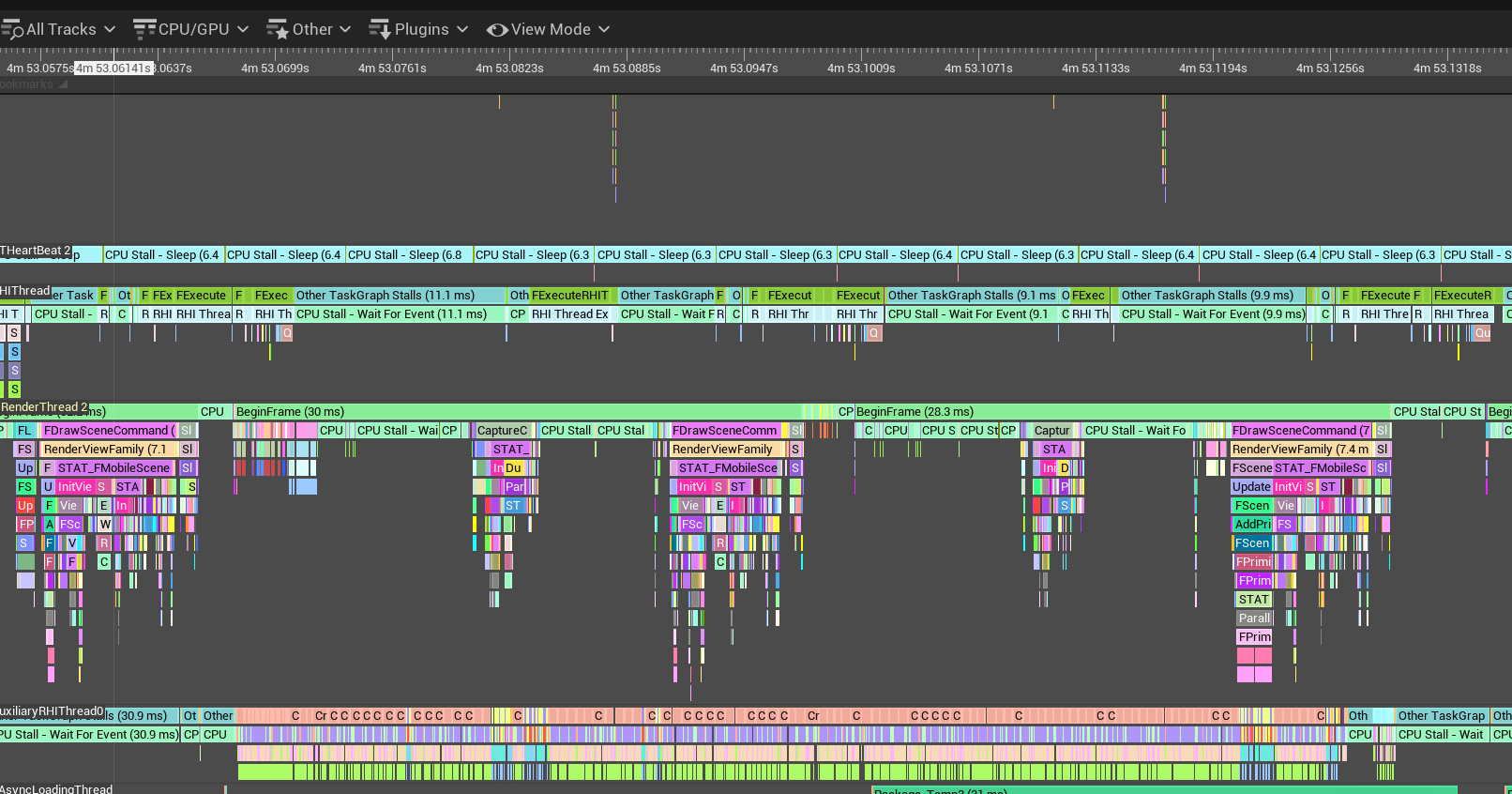1512x794 pixels.
Task: Expand the Plugins dropdown chevron
Action: tap(462, 29)
